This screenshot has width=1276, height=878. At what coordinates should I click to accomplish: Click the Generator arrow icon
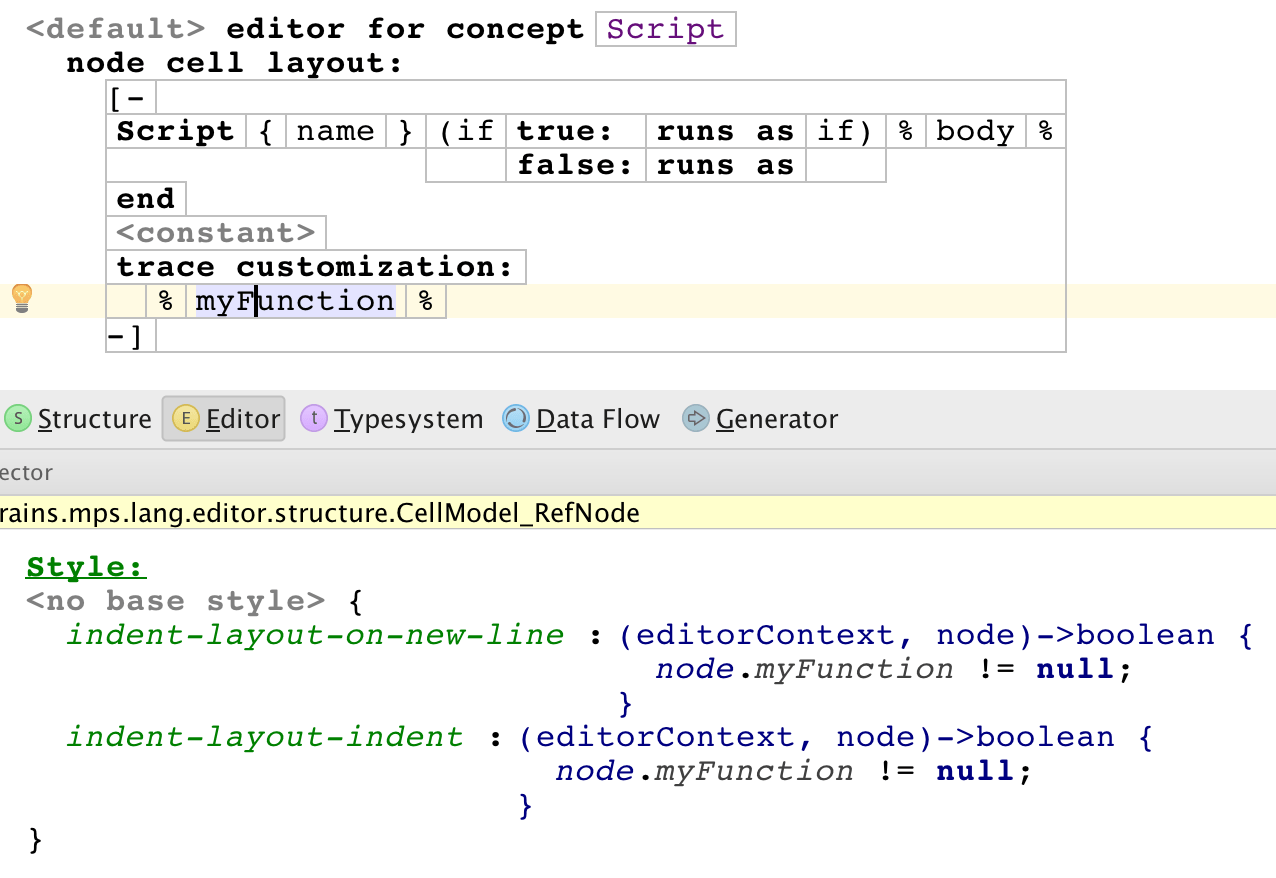pyautogui.click(x=695, y=419)
